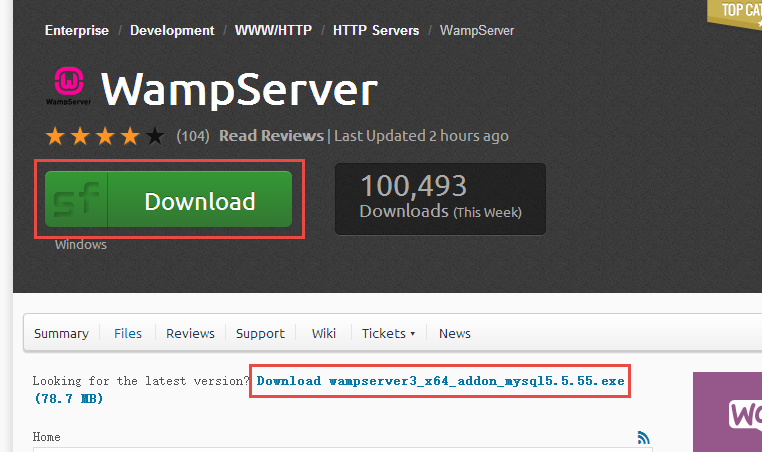This screenshot has height=452, width=762.
Task: Click the WampServer breadcrumb text
Action: coord(477,30)
